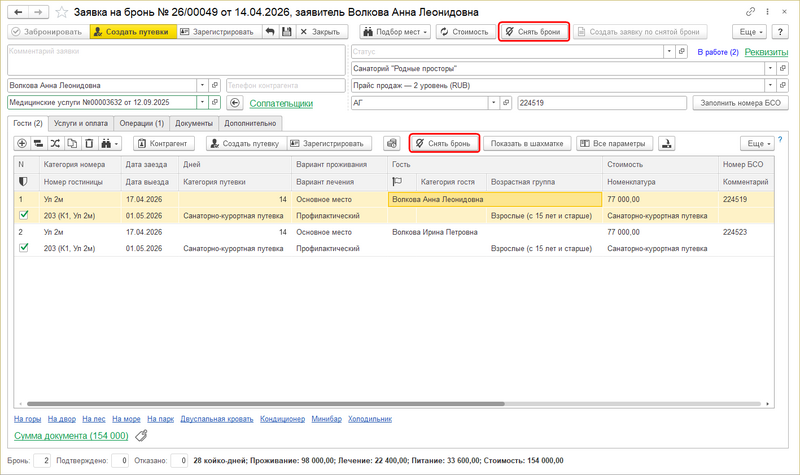Viewport: 800px width, 475px height.
Task: Open the Документы tab
Action: click(193, 122)
